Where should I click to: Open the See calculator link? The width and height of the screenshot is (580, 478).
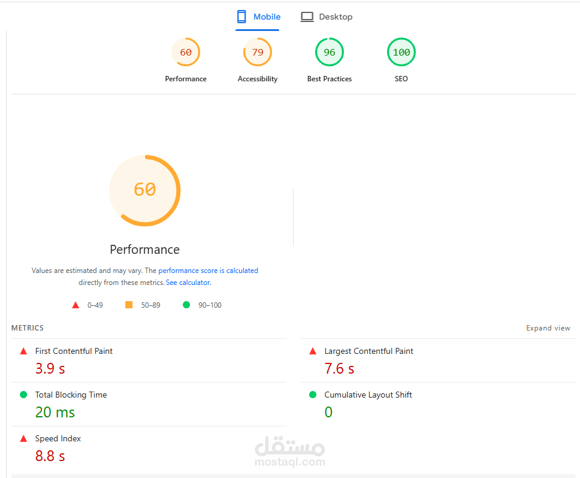pos(189,283)
